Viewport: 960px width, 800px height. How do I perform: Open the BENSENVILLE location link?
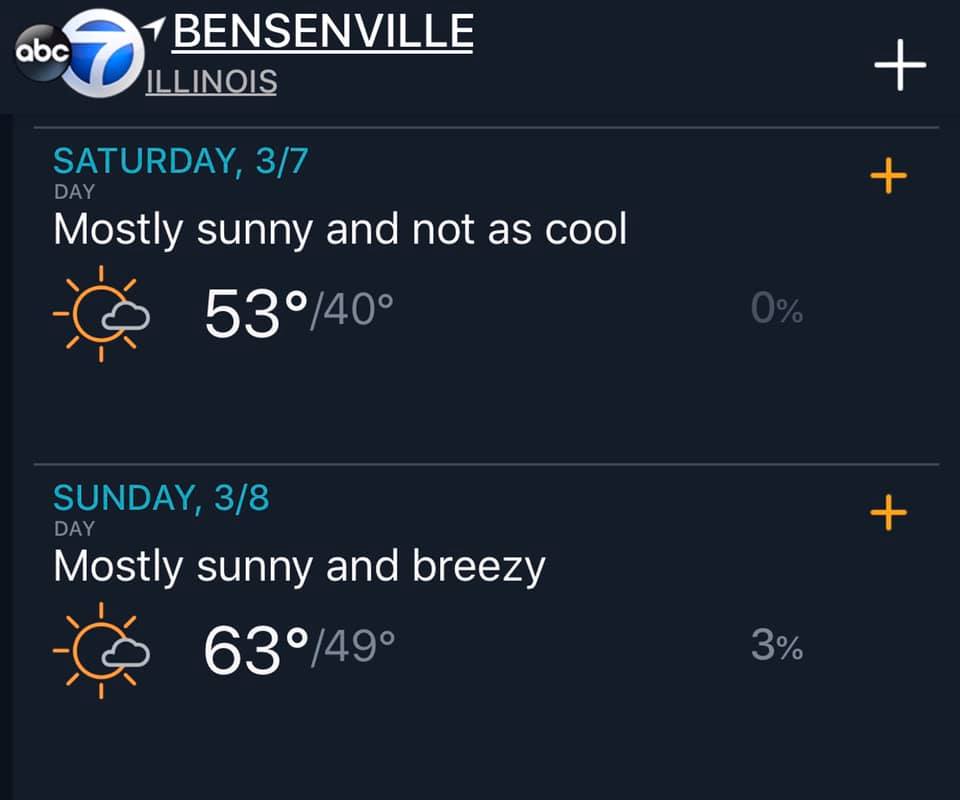pyautogui.click(x=323, y=32)
